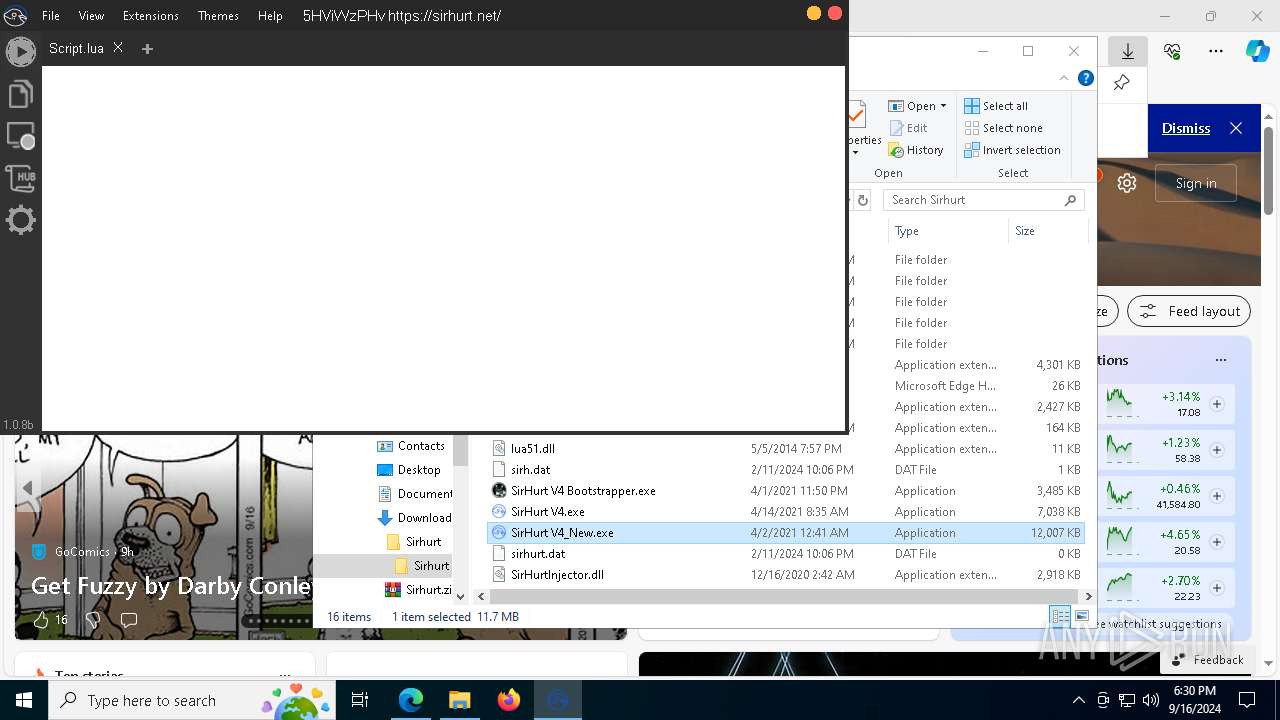
Task: Click Select none in Explorer ribbon
Action: click(1003, 128)
